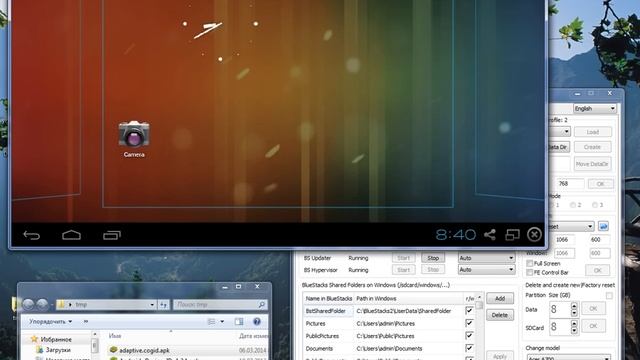Click the Add shared folder button
The height and width of the screenshot is (360, 640).
[x=500, y=298]
